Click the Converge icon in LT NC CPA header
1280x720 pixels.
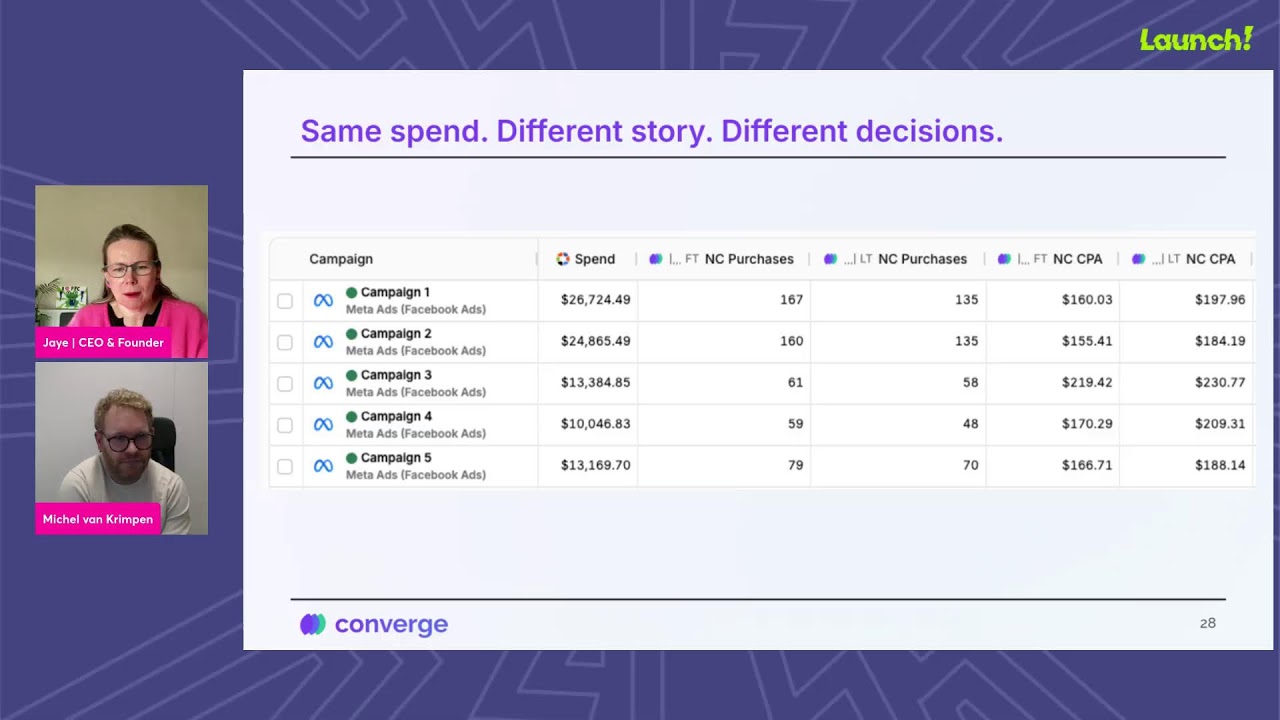[x=1138, y=259]
